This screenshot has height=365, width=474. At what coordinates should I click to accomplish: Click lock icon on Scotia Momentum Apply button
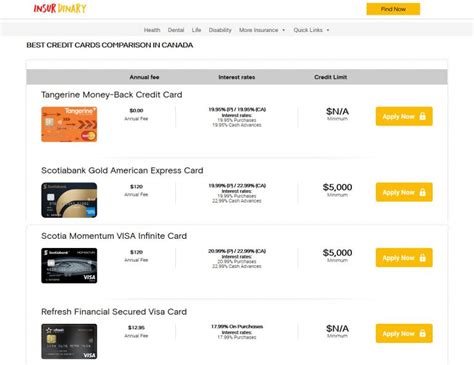coord(423,258)
